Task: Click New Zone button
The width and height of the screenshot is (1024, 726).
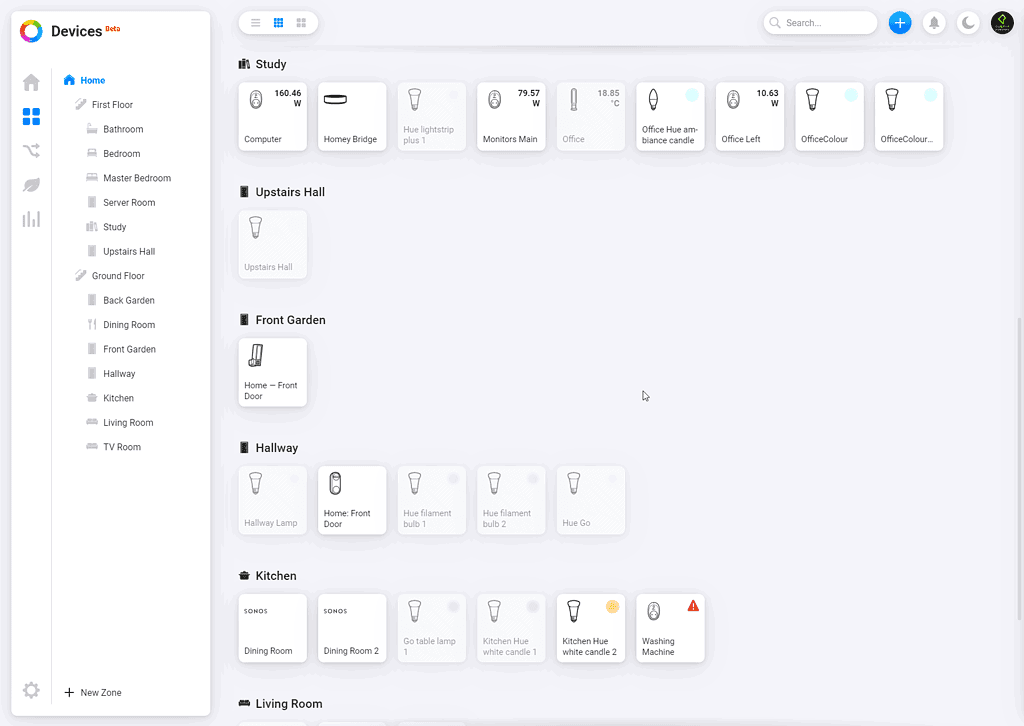Action: tap(93, 692)
